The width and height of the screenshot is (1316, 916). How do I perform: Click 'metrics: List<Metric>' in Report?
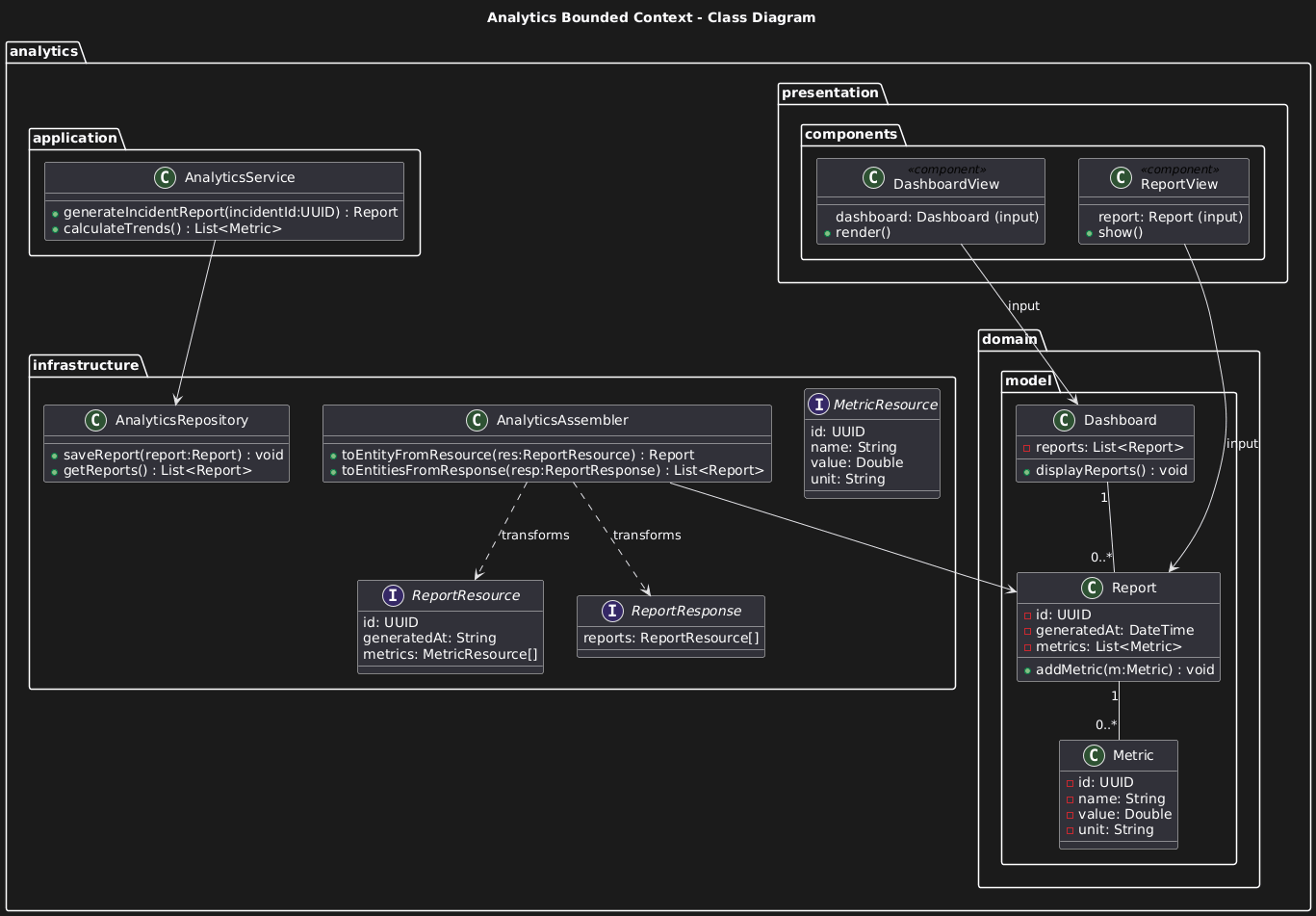tap(1108, 646)
